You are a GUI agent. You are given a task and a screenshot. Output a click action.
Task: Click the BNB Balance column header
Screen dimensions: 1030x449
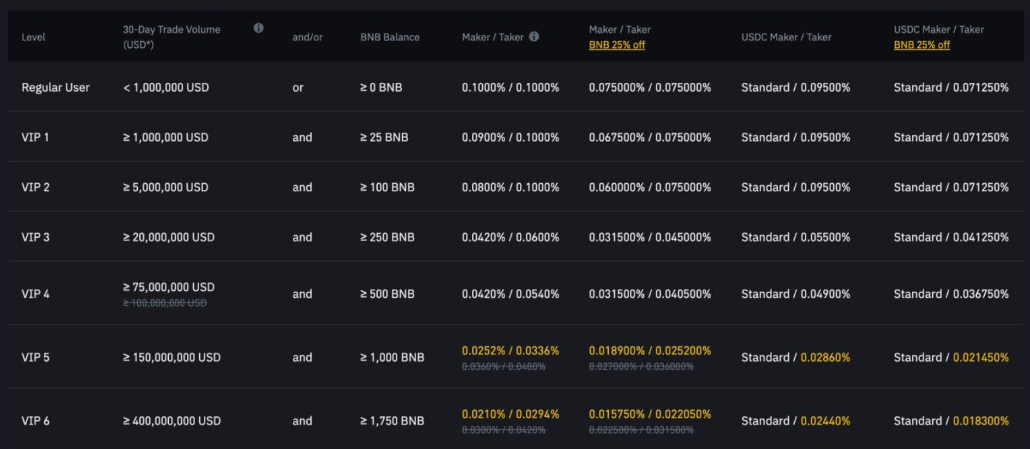point(390,37)
